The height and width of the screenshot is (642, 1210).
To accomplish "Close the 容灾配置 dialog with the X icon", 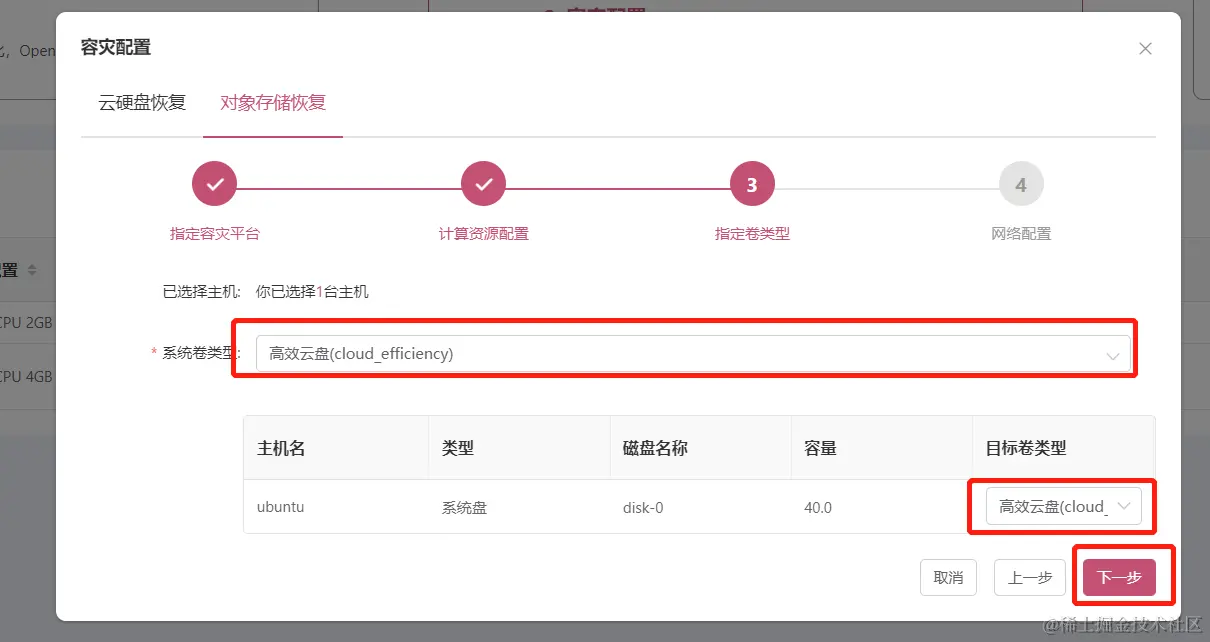I will point(1145,49).
